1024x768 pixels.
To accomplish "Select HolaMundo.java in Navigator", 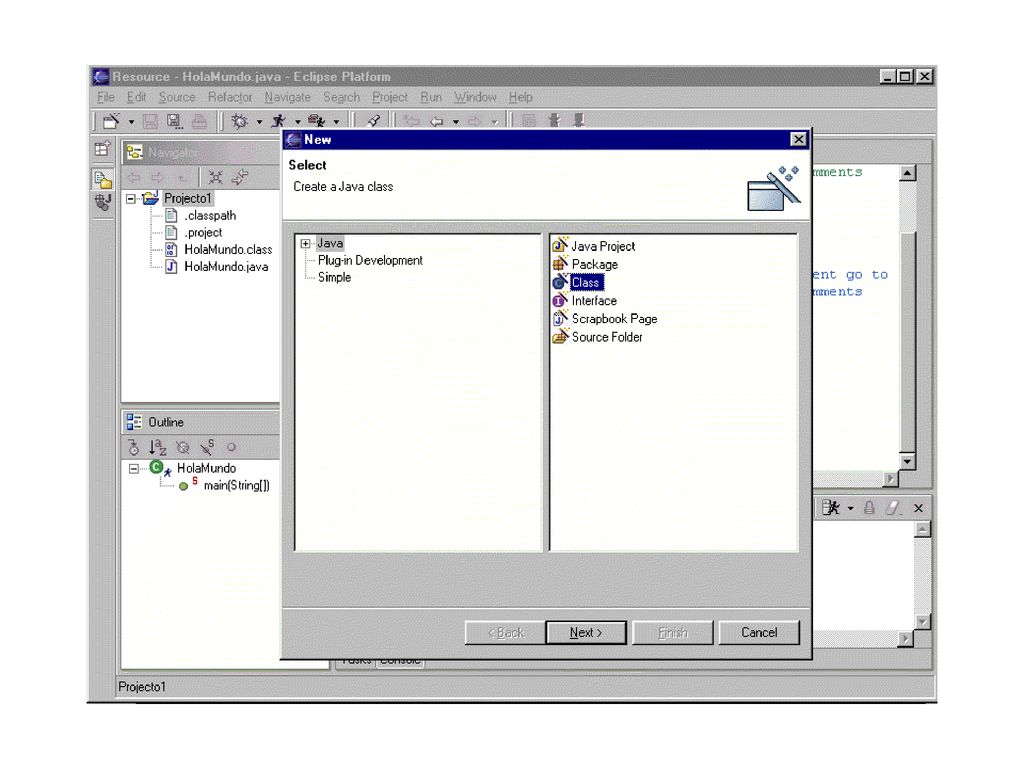I will coord(226,266).
